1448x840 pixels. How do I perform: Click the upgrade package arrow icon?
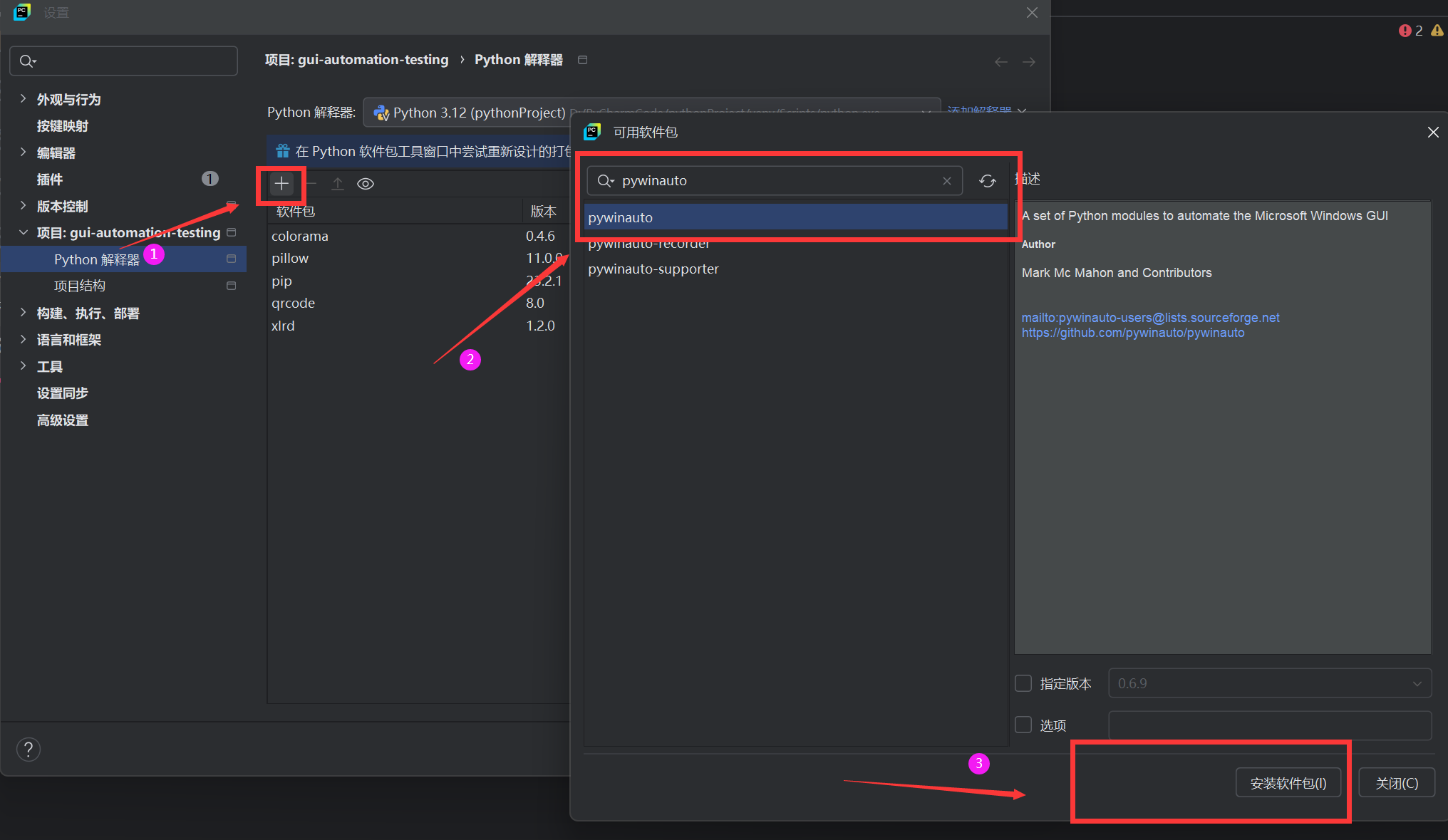coord(338,184)
